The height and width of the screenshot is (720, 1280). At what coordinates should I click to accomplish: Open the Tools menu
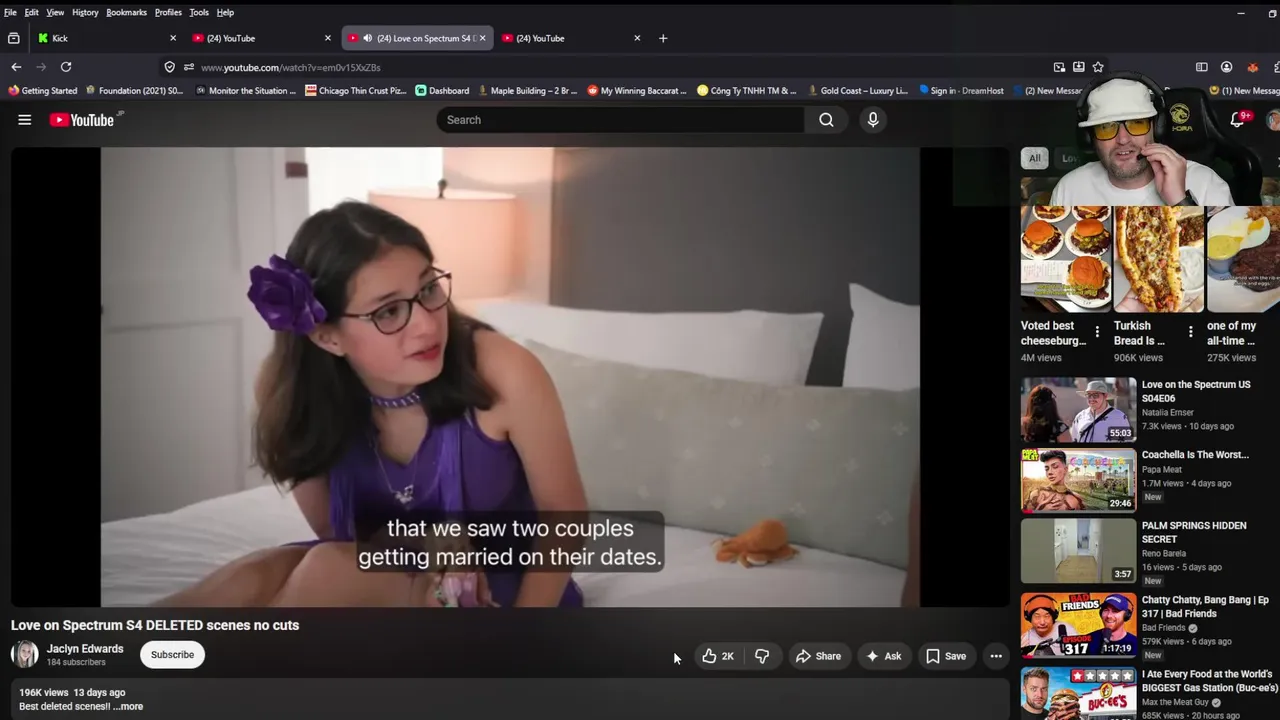[199, 12]
